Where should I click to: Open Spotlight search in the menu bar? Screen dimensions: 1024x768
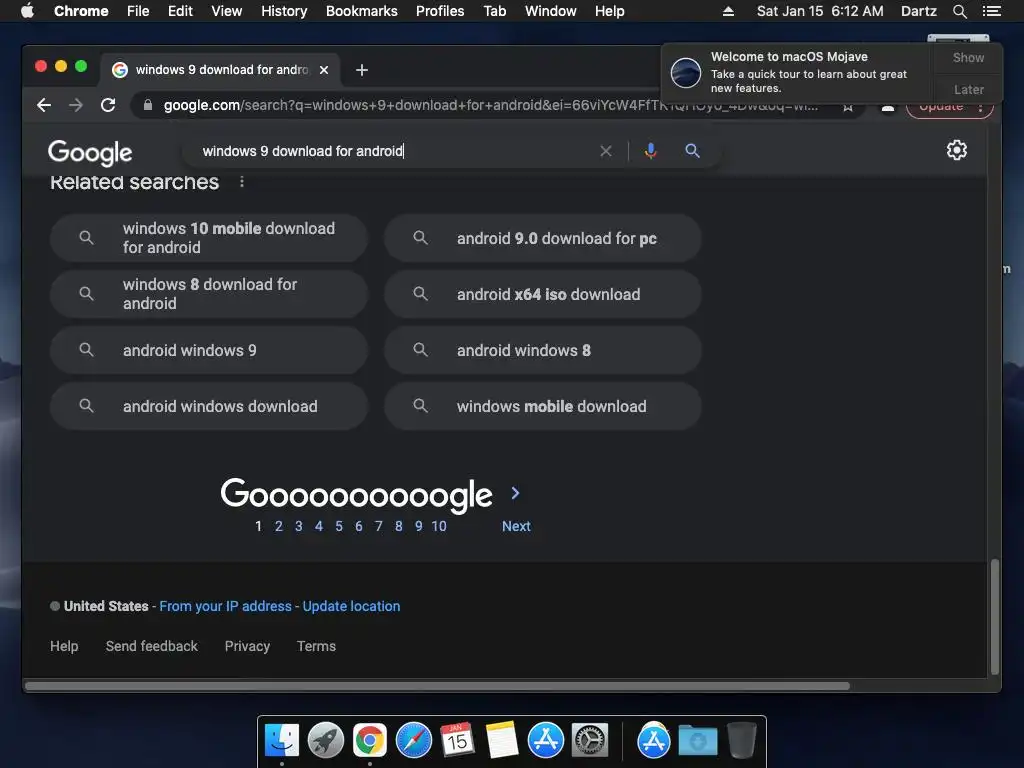pos(959,11)
